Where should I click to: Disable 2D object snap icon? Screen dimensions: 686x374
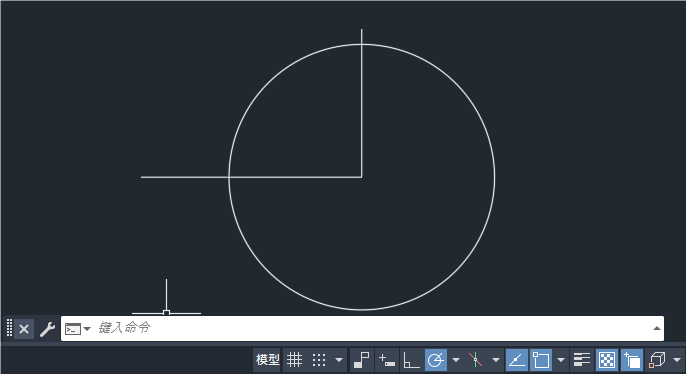pos(541,360)
